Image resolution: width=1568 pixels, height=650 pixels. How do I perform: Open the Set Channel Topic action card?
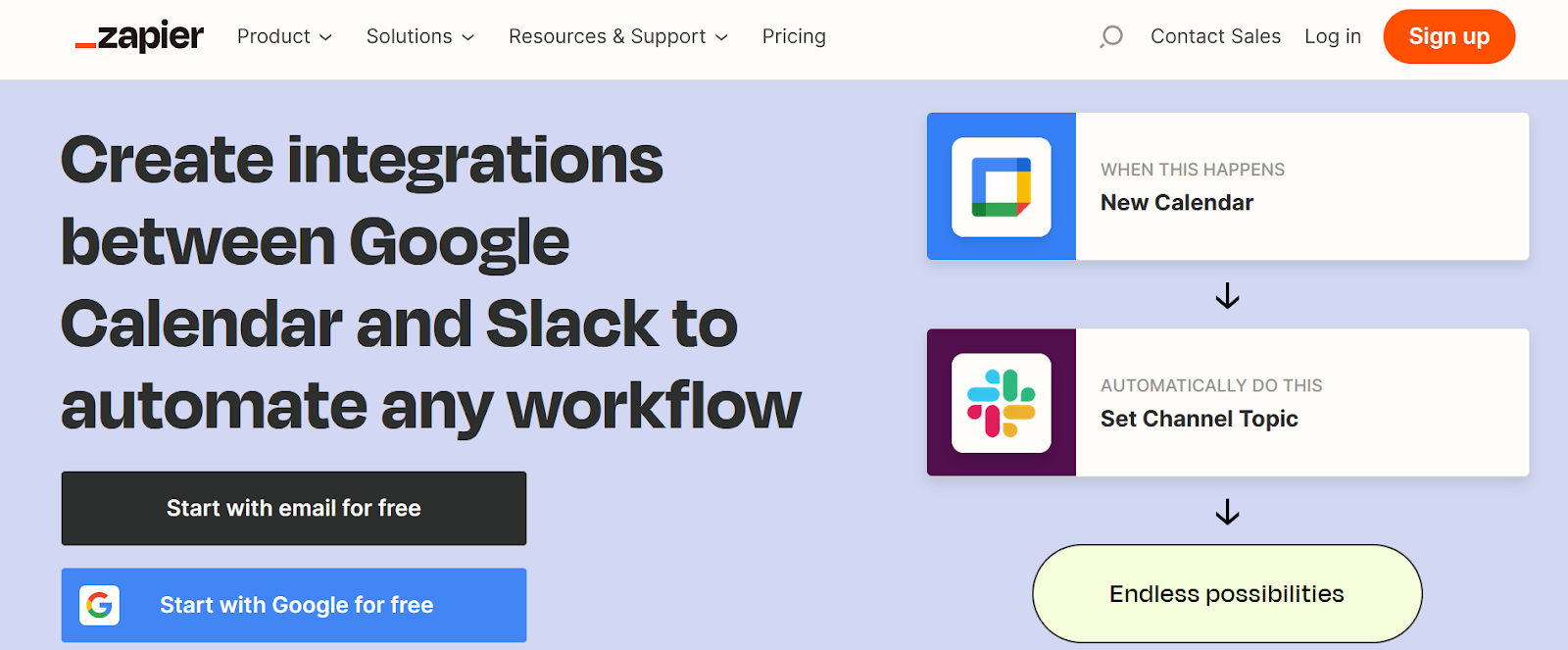(x=1228, y=403)
